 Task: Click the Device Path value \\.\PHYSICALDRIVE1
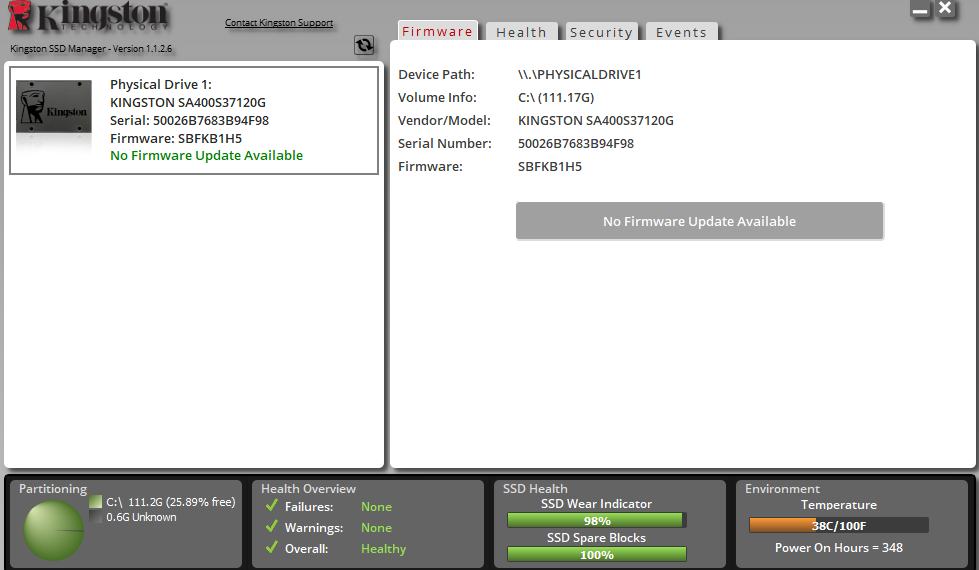tap(579, 74)
